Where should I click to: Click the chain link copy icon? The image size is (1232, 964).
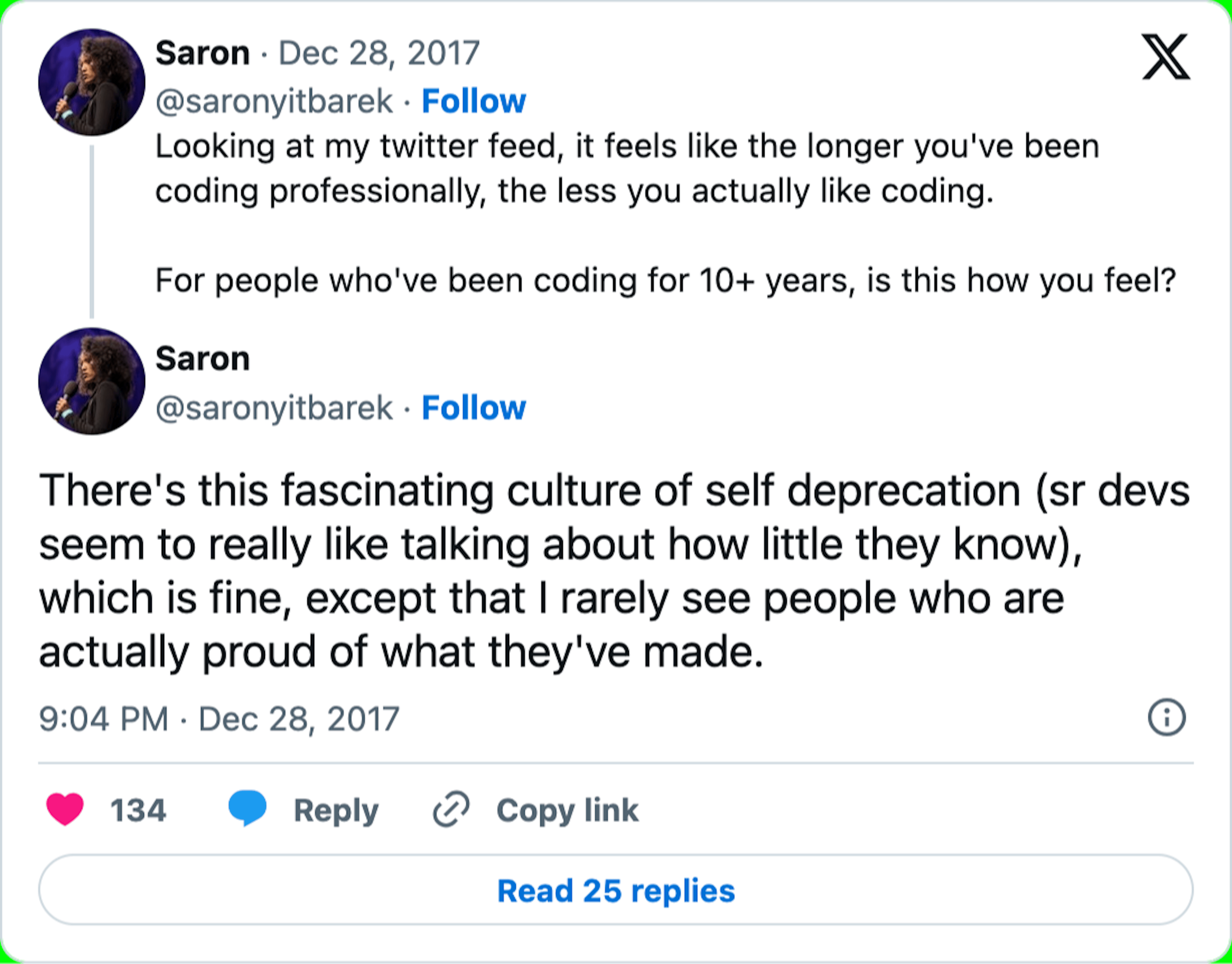[x=451, y=809]
